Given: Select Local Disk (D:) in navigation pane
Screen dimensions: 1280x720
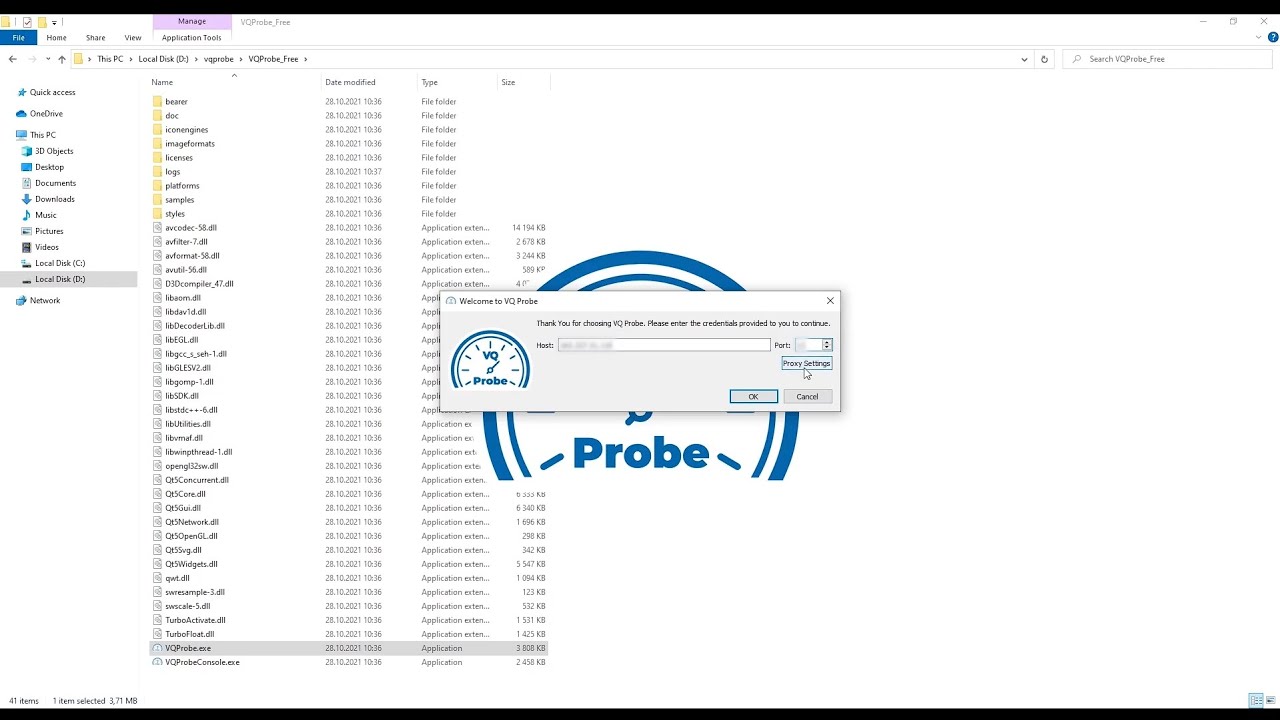Looking at the screenshot, I should click(60, 279).
